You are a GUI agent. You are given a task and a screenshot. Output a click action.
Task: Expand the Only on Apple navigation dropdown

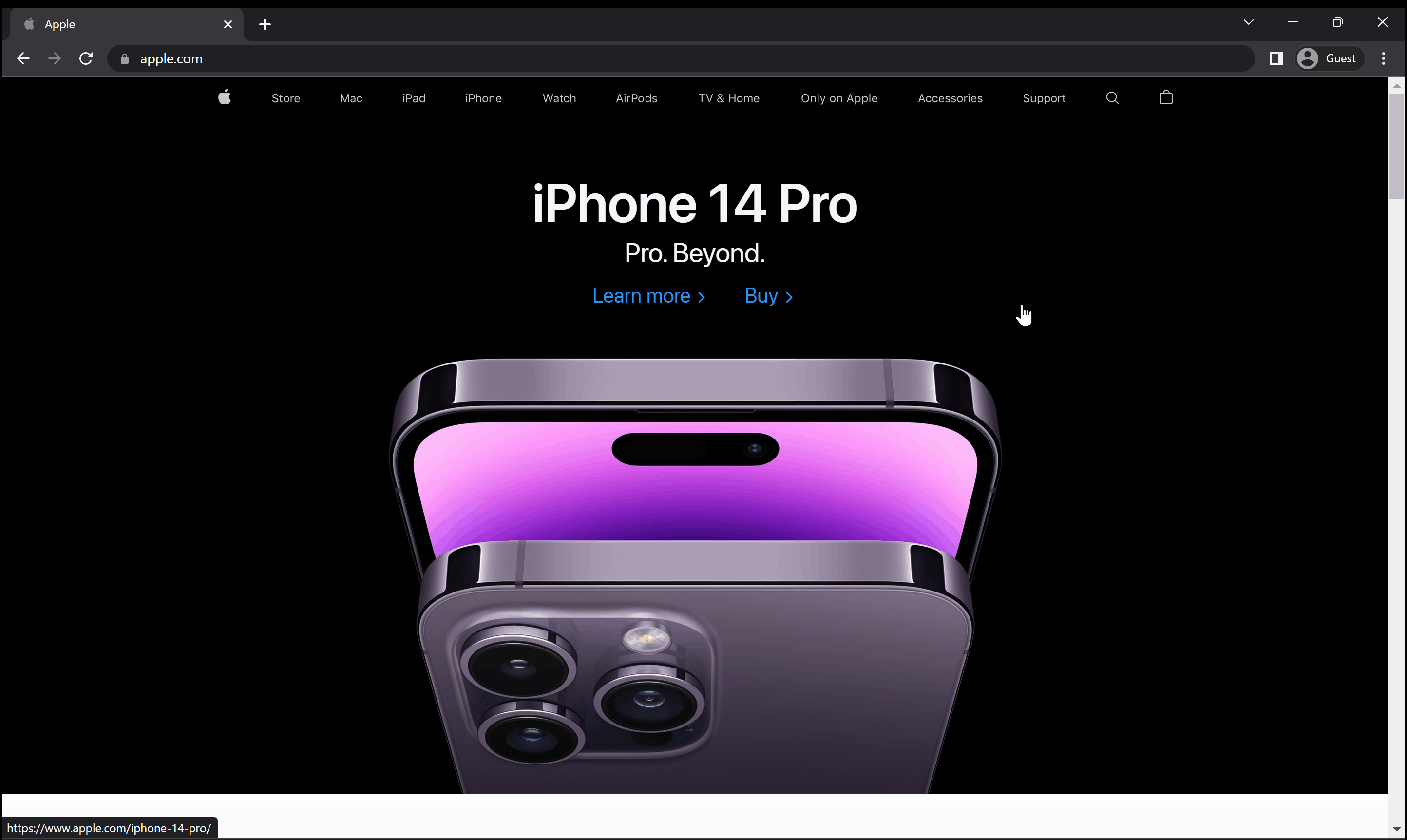[839, 98]
